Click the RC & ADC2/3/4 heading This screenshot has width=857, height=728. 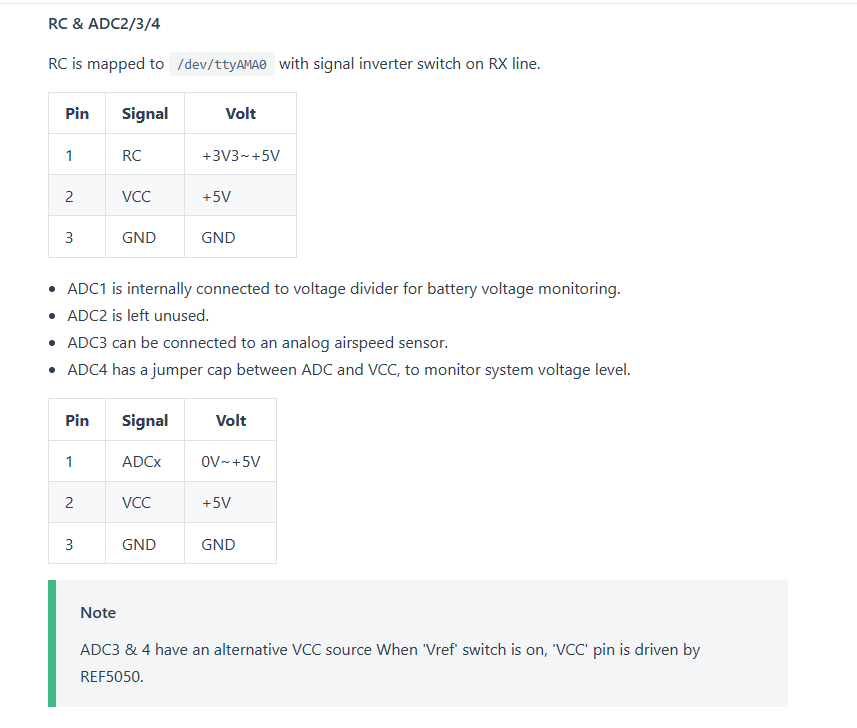(x=104, y=24)
